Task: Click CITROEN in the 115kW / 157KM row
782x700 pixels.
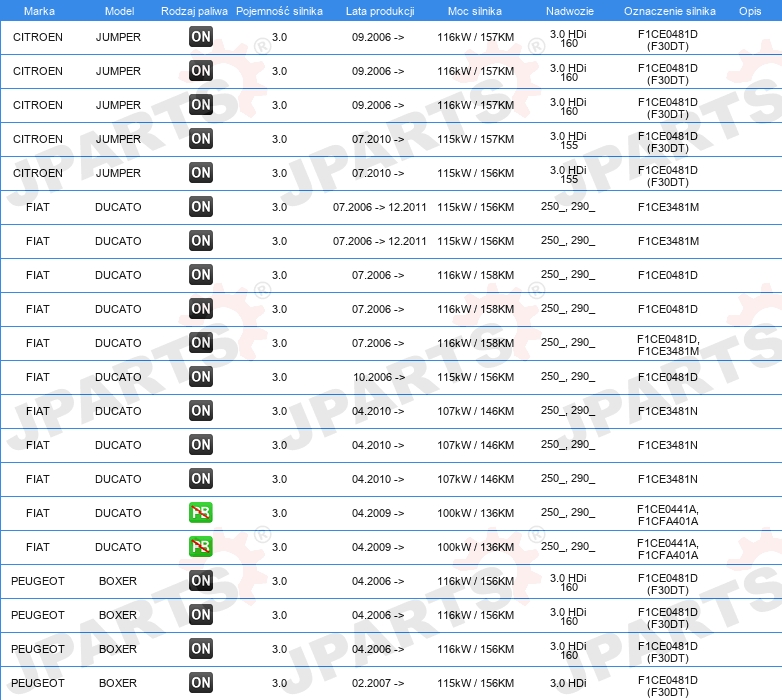Action: [x=38, y=139]
